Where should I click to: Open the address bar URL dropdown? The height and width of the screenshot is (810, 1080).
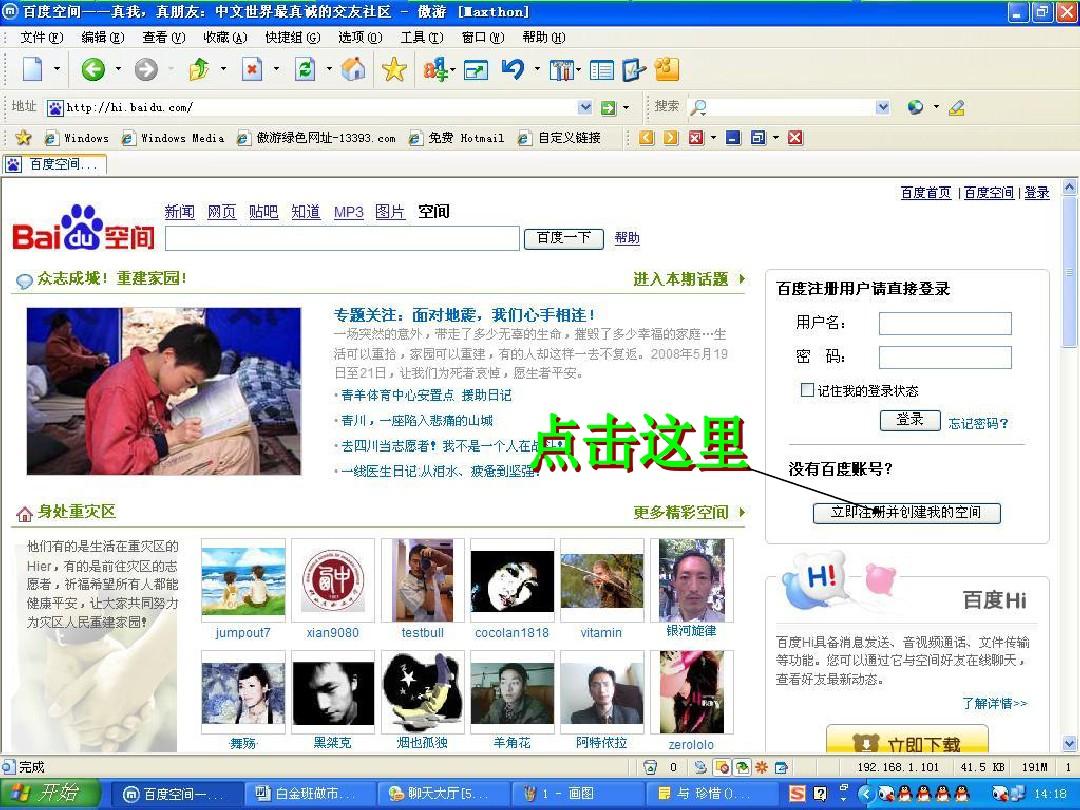585,107
